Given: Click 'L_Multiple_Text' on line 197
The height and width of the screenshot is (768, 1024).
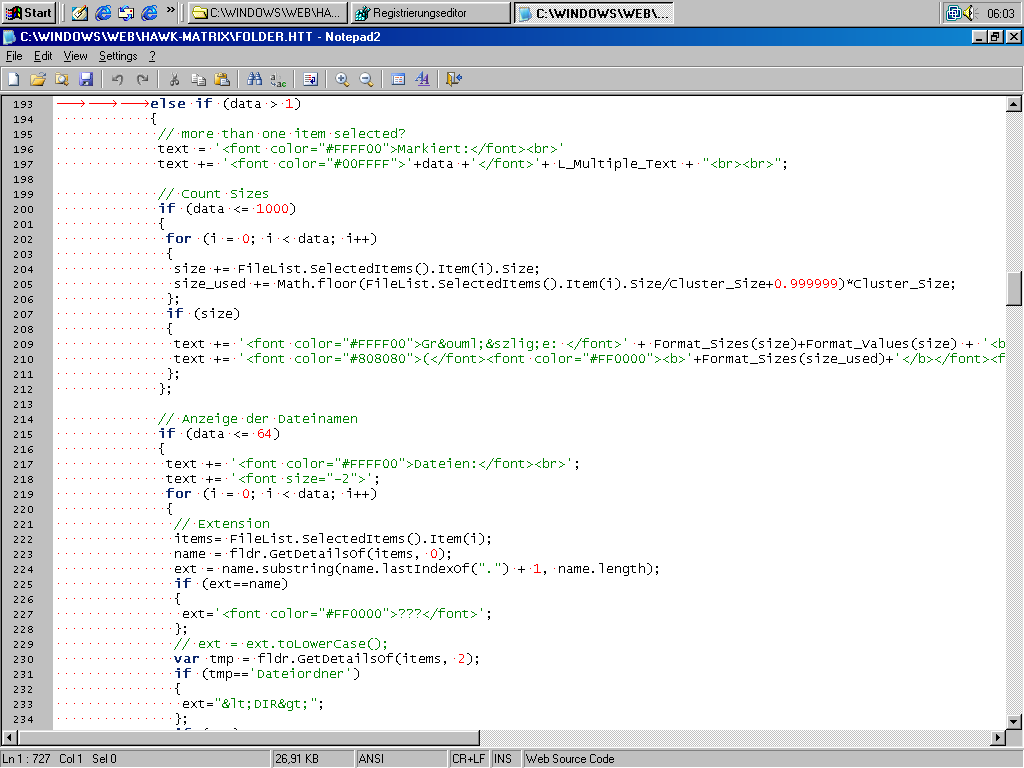Looking at the screenshot, I should tap(616, 164).
